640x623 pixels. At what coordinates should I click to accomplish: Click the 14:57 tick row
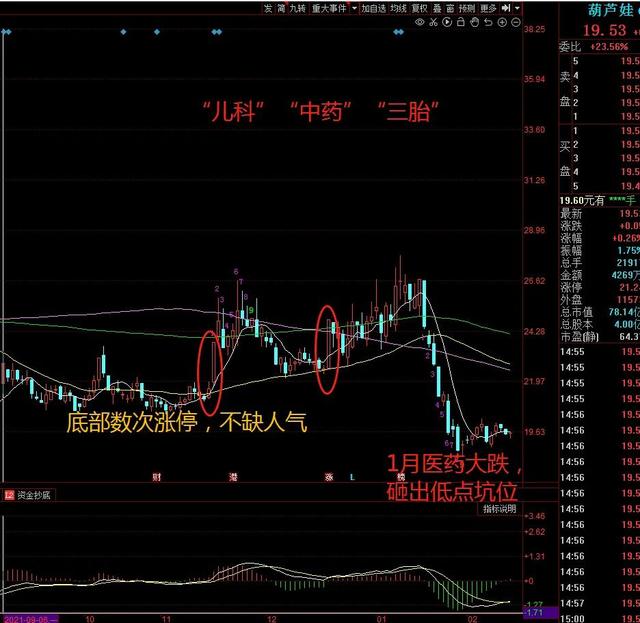[599, 603]
